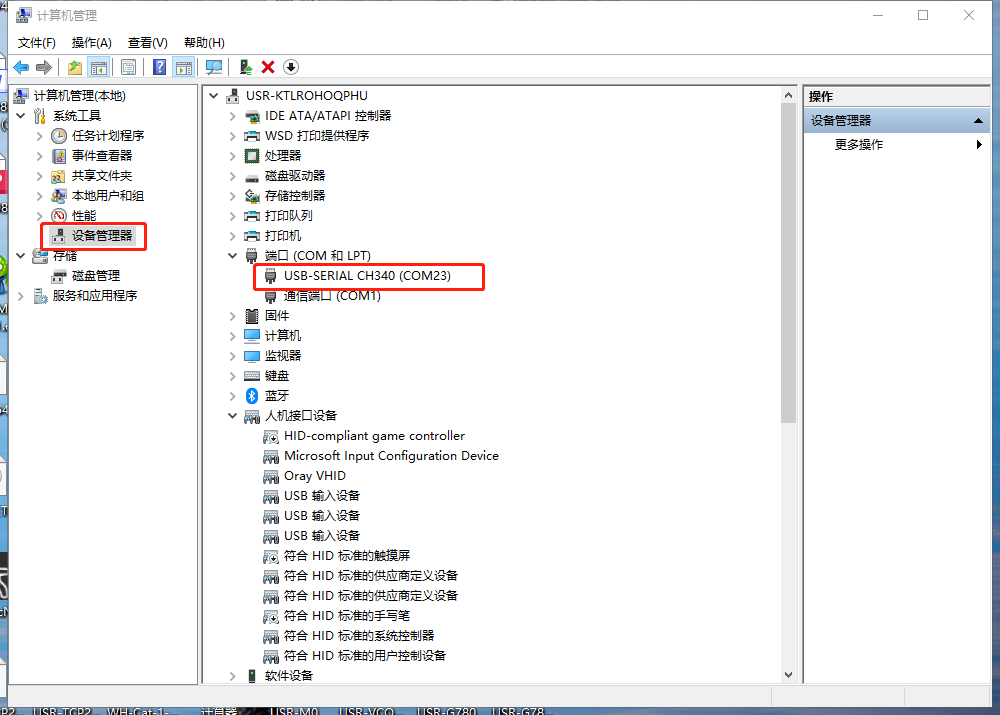This screenshot has width=1000, height=715.
Task: Click the red X Uninstall device icon
Action: pyautogui.click(x=268, y=67)
